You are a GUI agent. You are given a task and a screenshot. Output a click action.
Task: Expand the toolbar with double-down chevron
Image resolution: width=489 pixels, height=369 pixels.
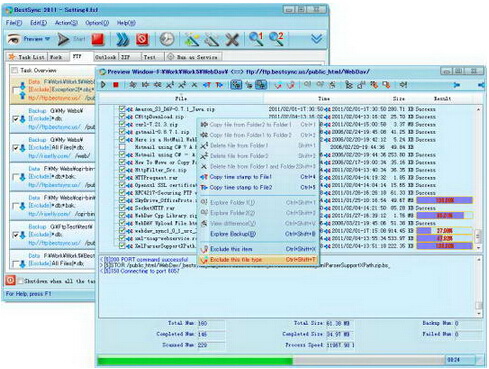[x=316, y=39]
